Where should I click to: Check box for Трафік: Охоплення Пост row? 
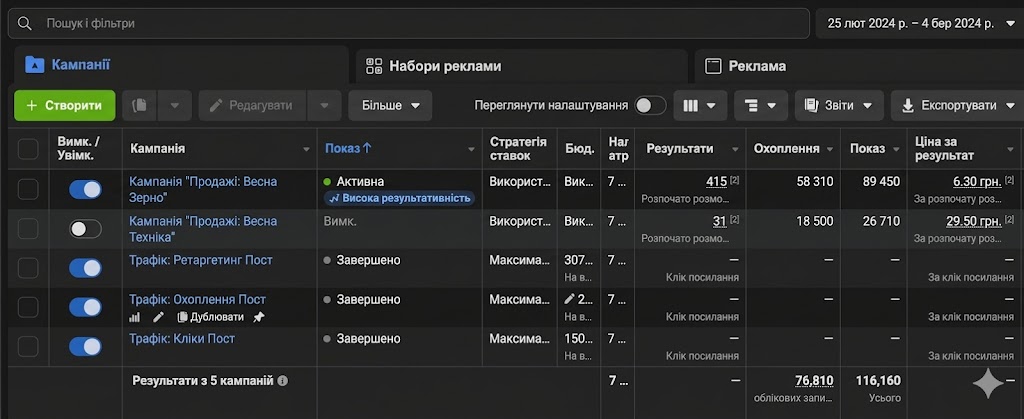tap(28, 307)
